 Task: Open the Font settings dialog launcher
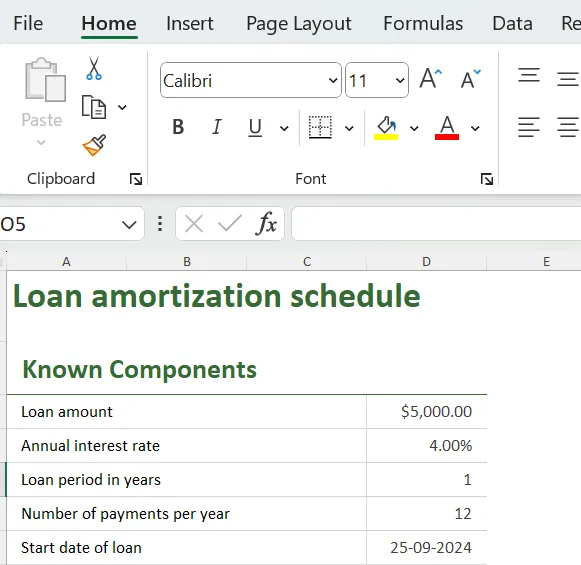coord(487,179)
